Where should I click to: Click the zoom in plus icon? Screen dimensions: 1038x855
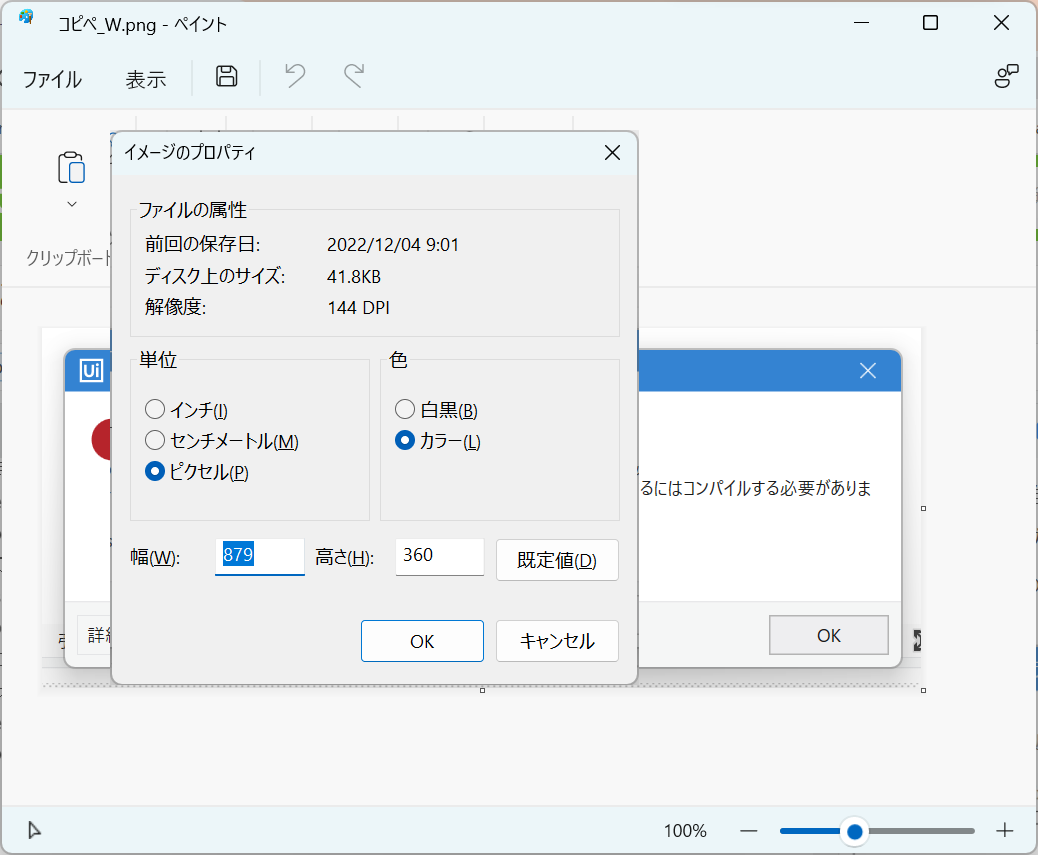(x=1003, y=830)
